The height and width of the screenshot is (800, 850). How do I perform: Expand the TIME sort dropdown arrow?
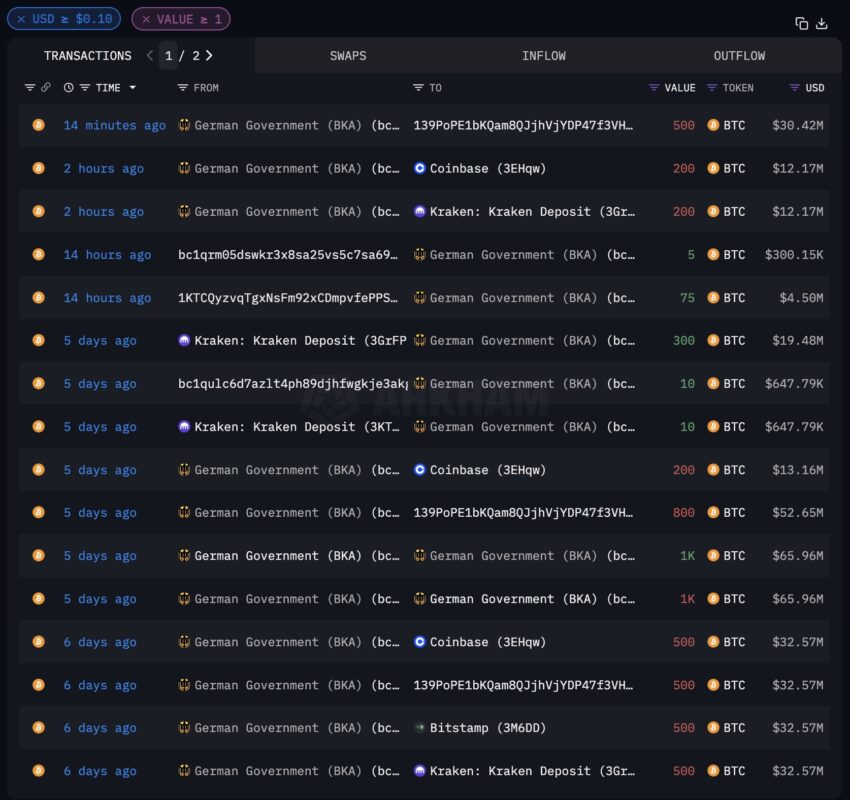click(132, 87)
